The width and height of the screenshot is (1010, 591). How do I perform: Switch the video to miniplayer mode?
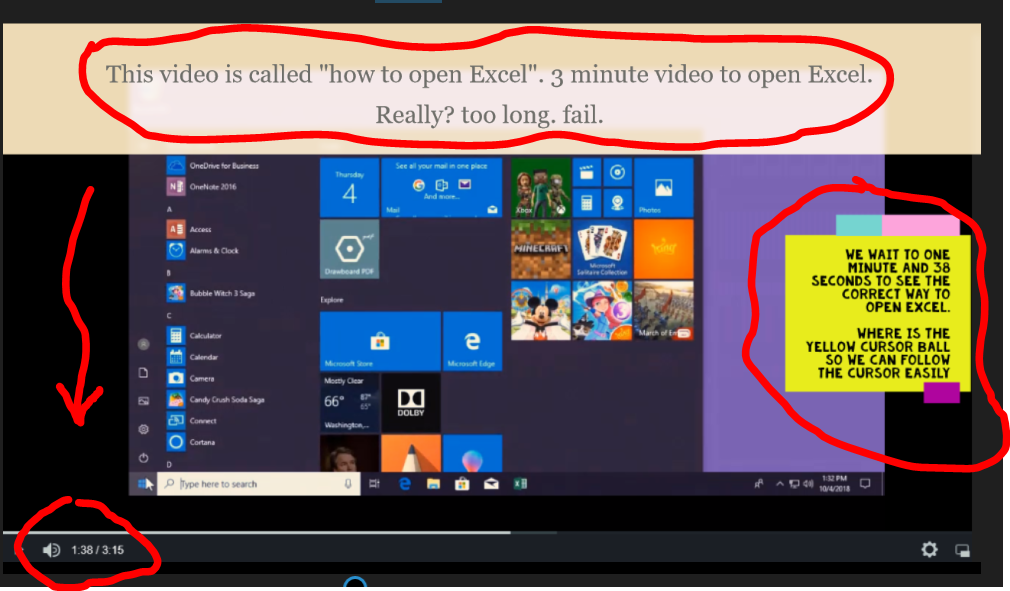tap(962, 550)
